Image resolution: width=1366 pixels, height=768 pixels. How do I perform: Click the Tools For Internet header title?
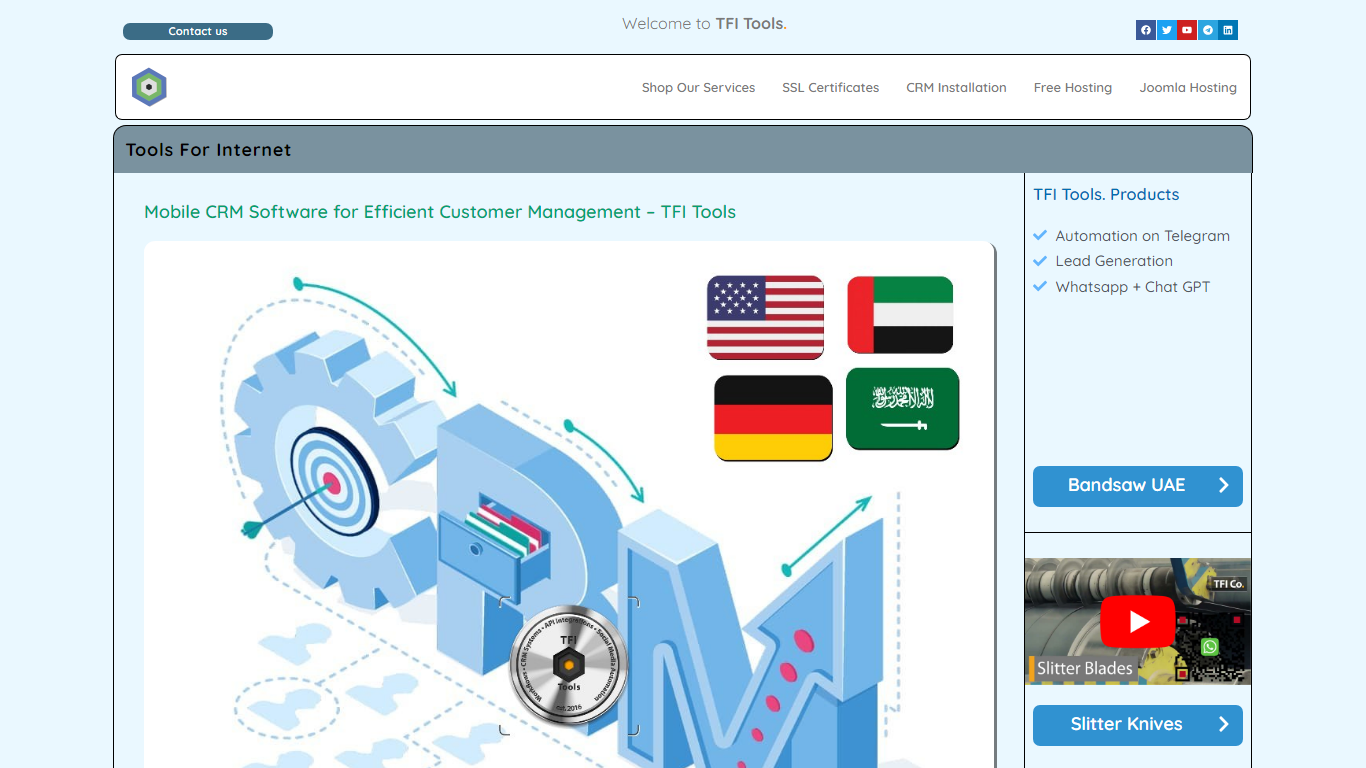tap(208, 150)
